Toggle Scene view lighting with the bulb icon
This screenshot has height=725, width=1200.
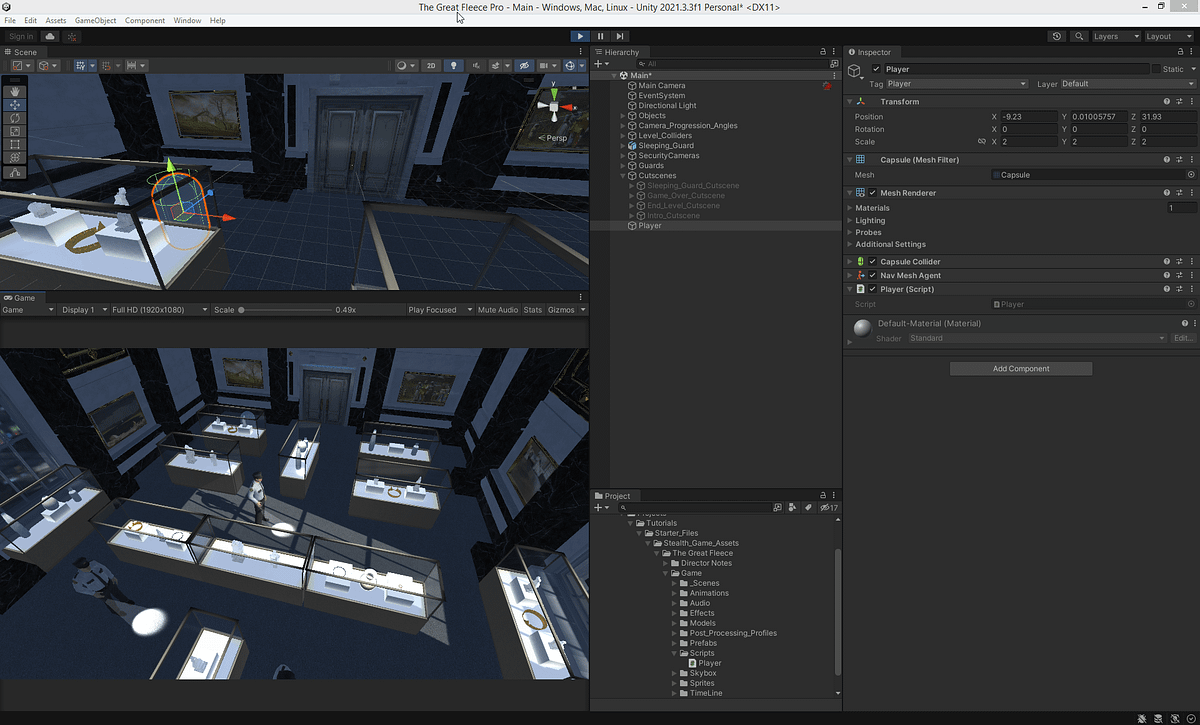point(453,65)
